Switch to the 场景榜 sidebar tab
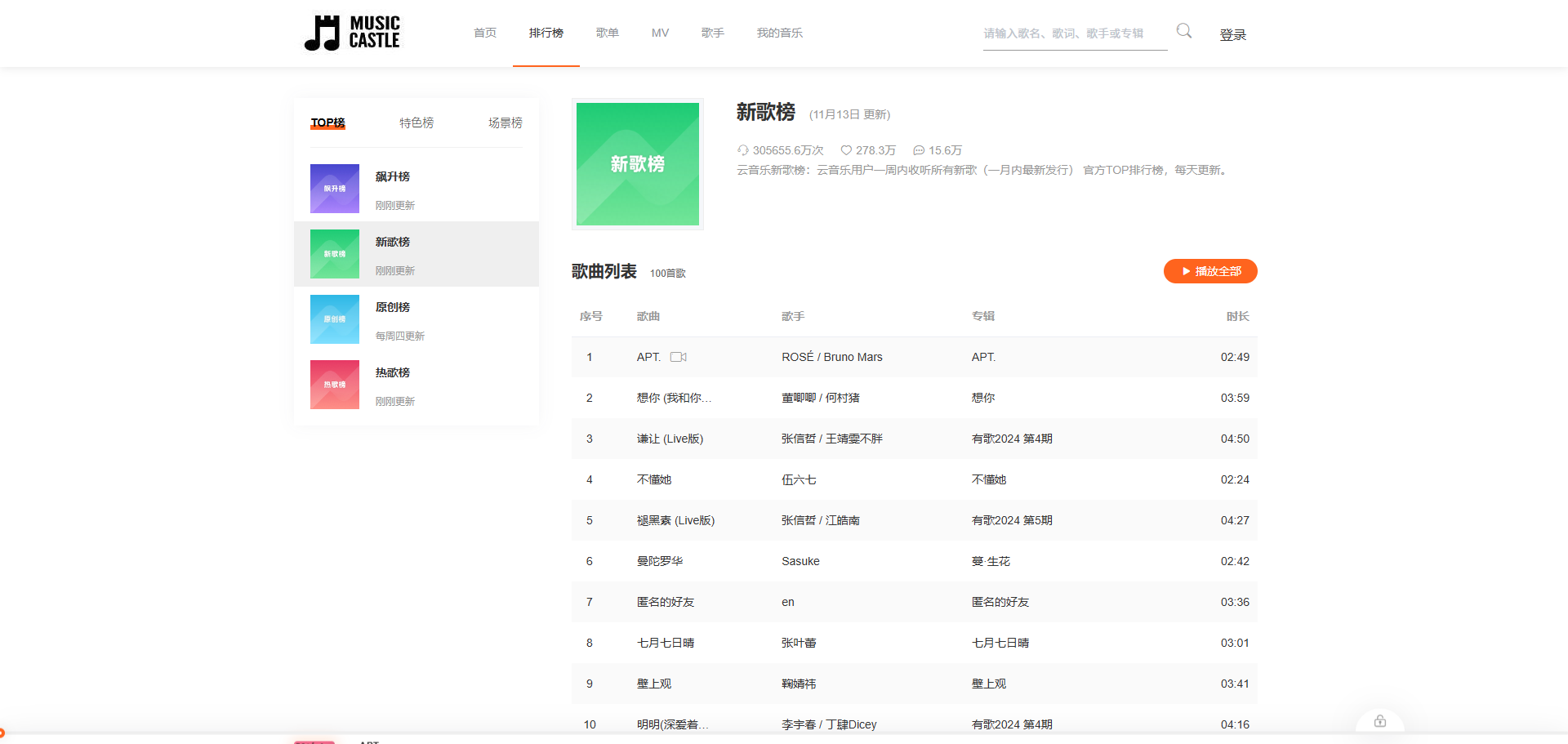Viewport: 1568px width, 744px height. tap(506, 123)
